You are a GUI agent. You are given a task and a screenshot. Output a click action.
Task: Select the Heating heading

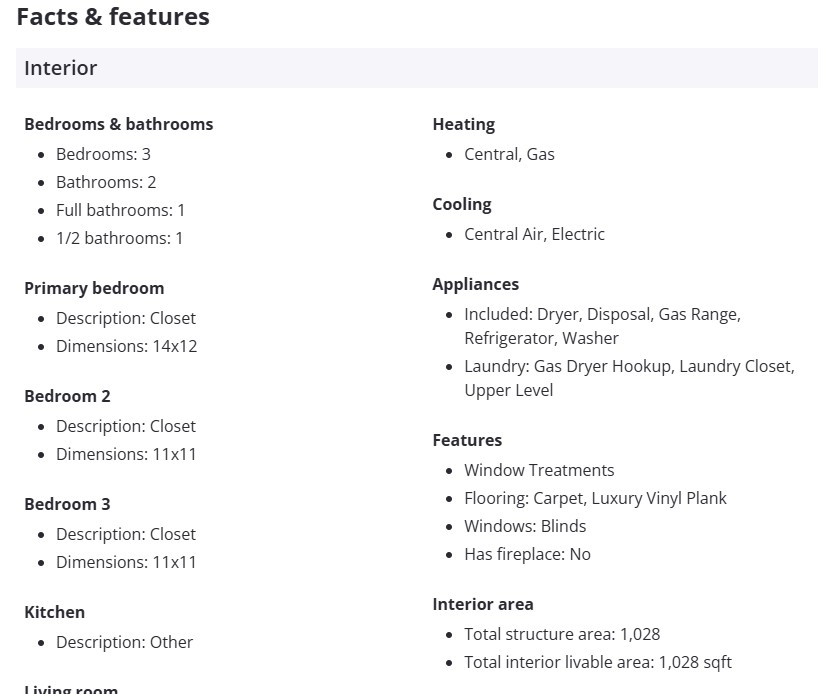(463, 124)
